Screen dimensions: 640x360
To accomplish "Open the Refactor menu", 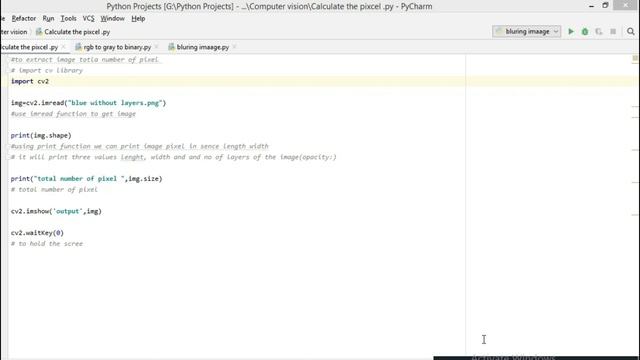I will pos(24,18).
